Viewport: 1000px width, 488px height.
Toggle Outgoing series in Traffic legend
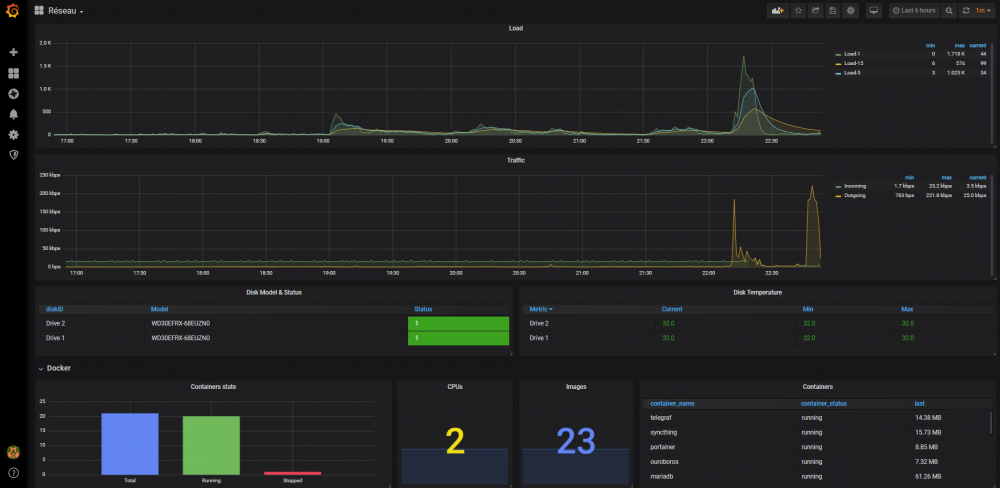(856, 196)
